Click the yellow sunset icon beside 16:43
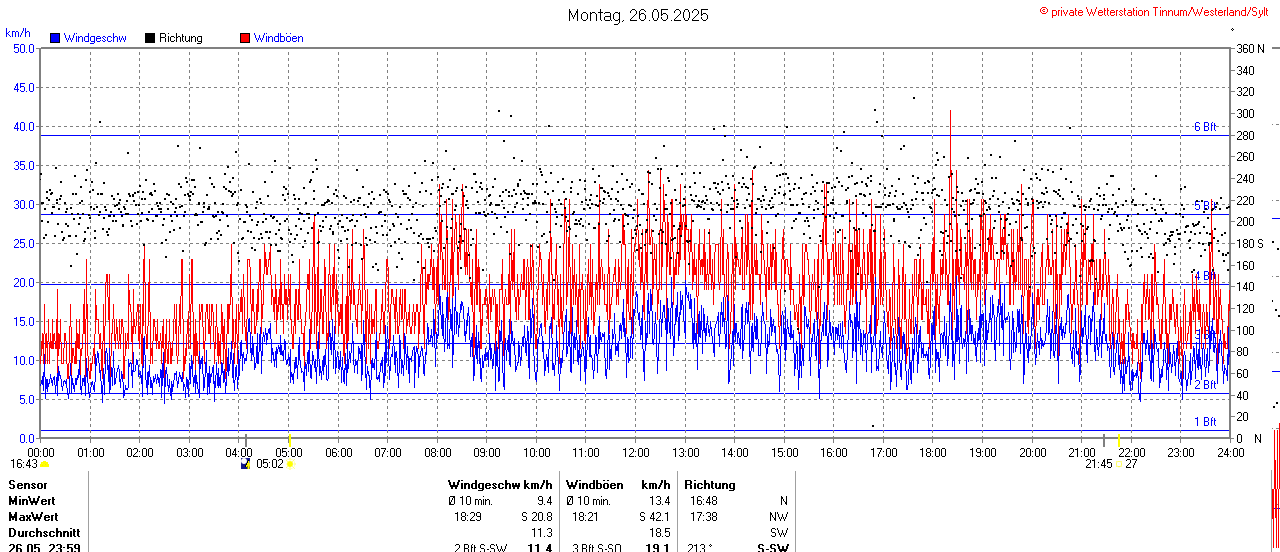Viewport: 1280px width, 552px height. tap(44, 464)
